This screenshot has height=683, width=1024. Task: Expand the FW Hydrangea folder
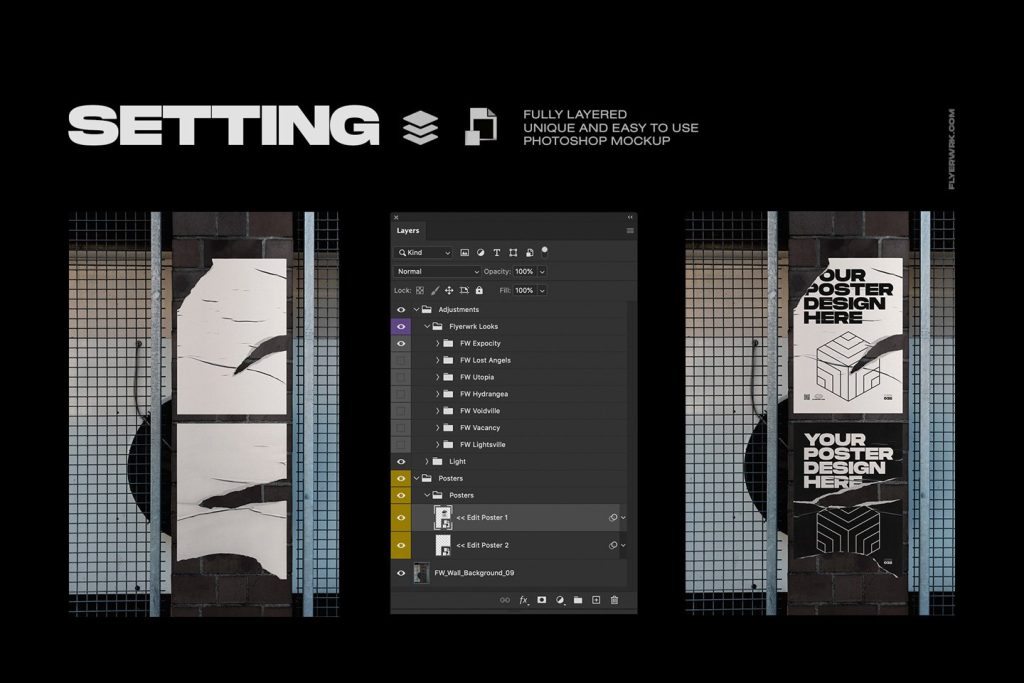click(438, 394)
